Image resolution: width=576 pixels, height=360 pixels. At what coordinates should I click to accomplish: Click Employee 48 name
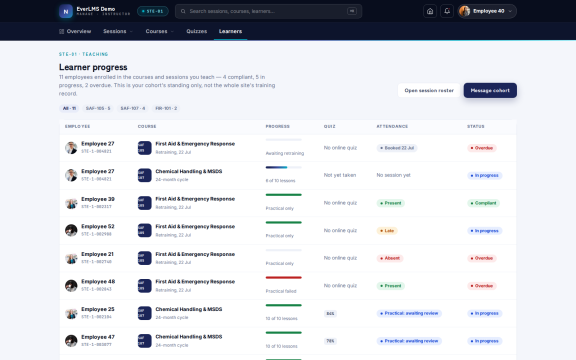point(98,282)
